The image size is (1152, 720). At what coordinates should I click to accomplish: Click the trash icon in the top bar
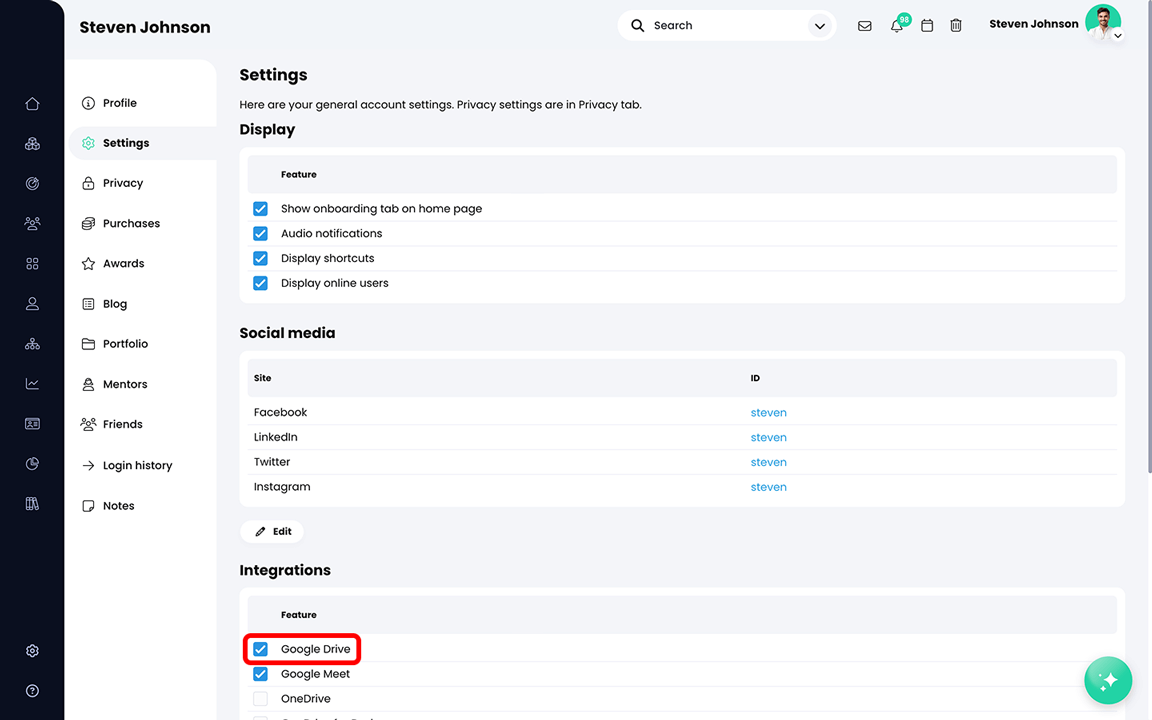[955, 25]
